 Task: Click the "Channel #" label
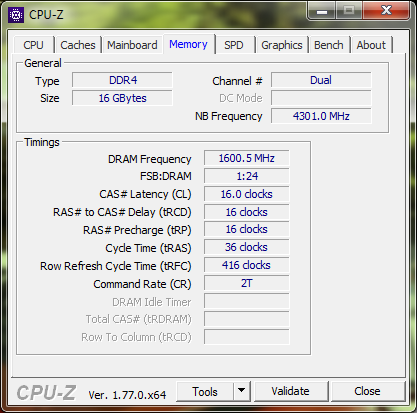(x=237, y=81)
